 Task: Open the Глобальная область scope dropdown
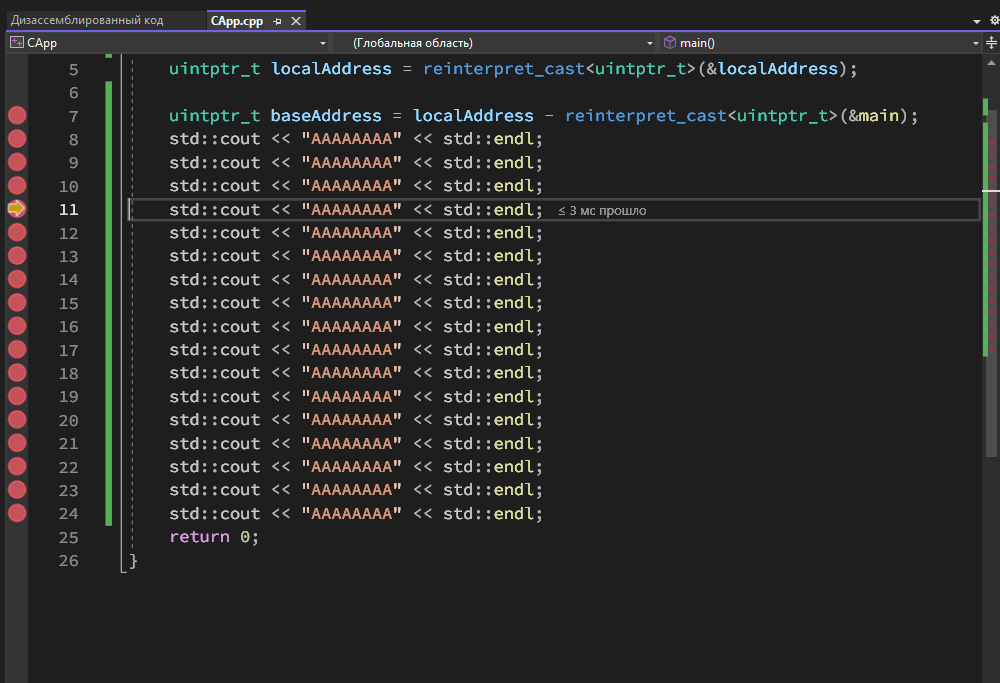(x=650, y=43)
